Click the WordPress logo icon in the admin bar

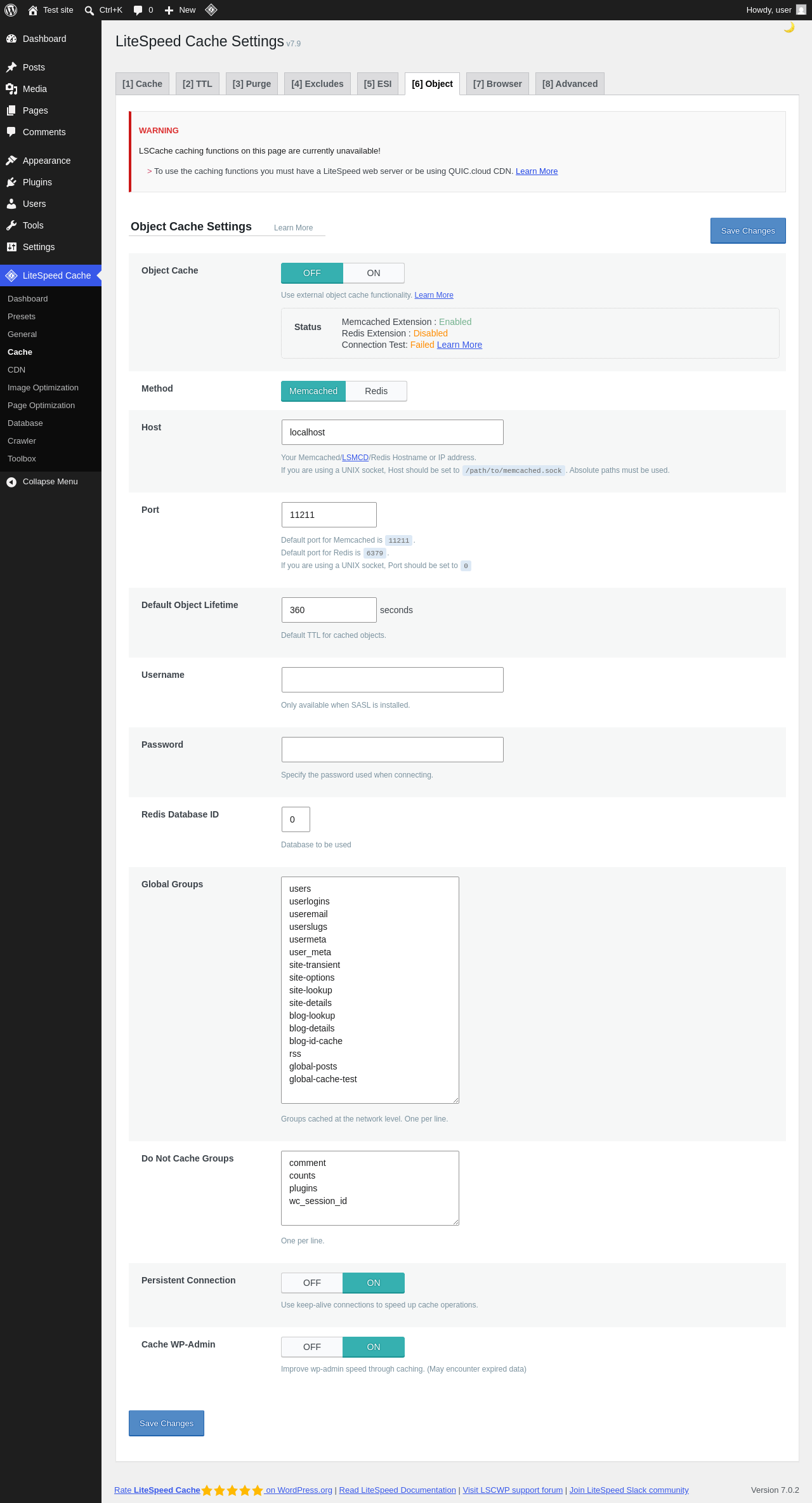coord(11,10)
